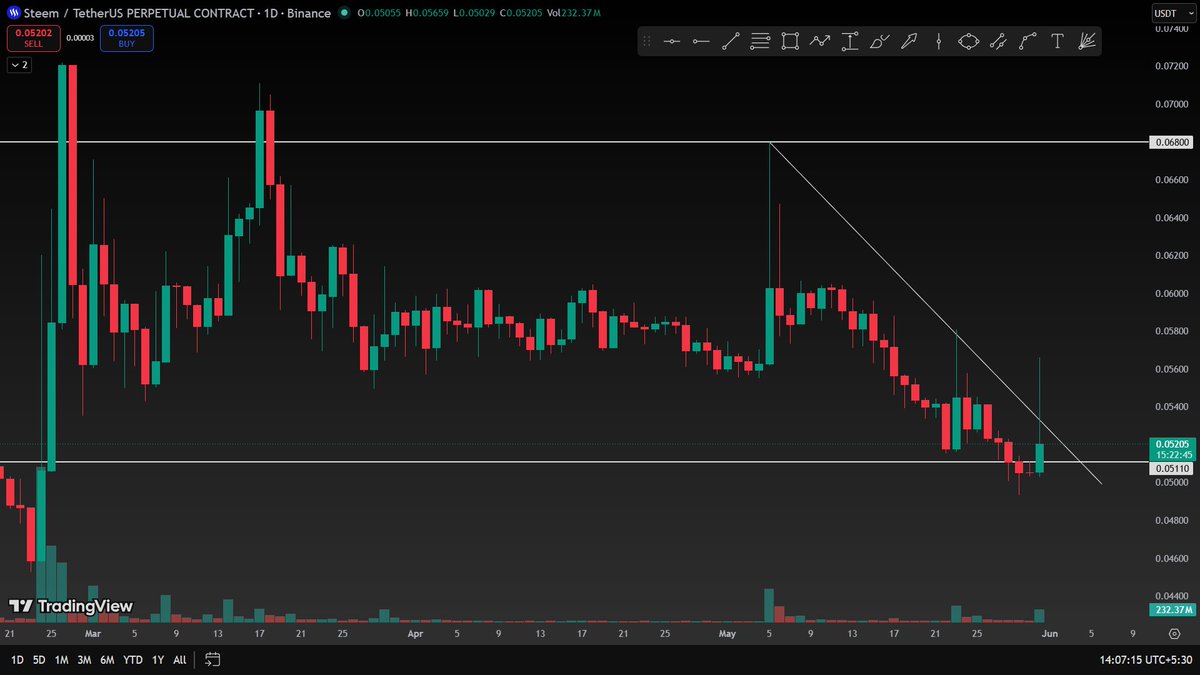Grab the drawing toolbar drag handle
1200x675 pixels.
pyautogui.click(x=647, y=41)
